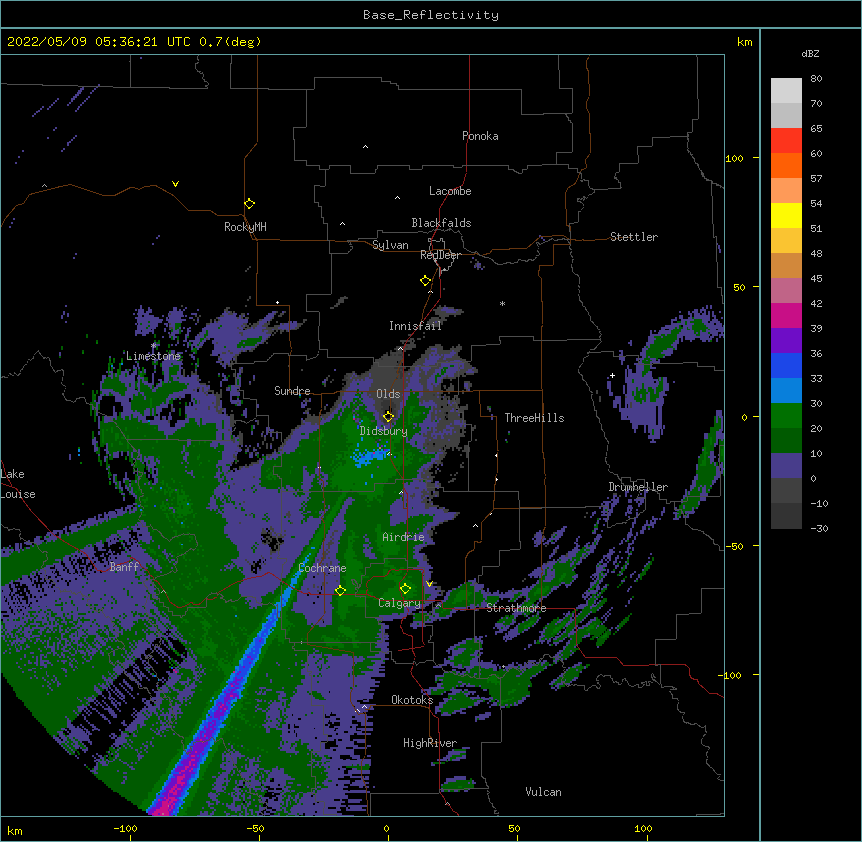Click the Strathmore label
862x842 pixels.
pyautogui.click(x=516, y=608)
